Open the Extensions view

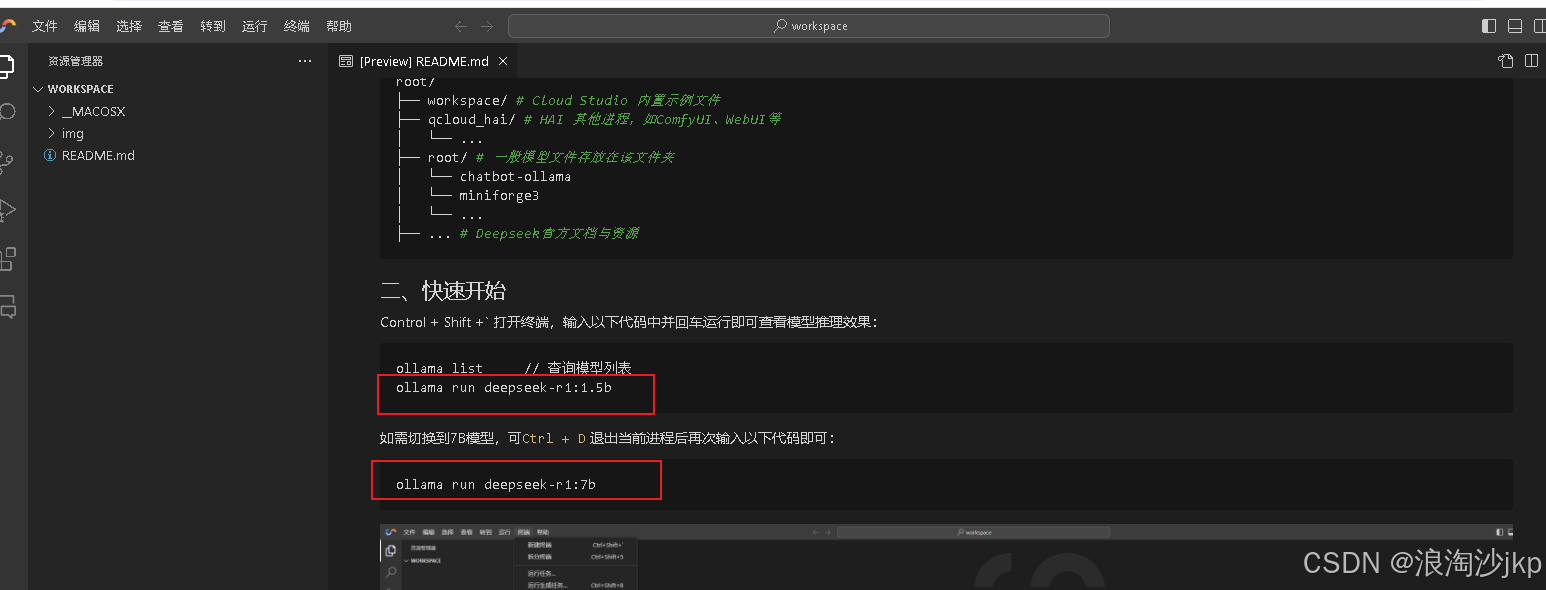7,259
